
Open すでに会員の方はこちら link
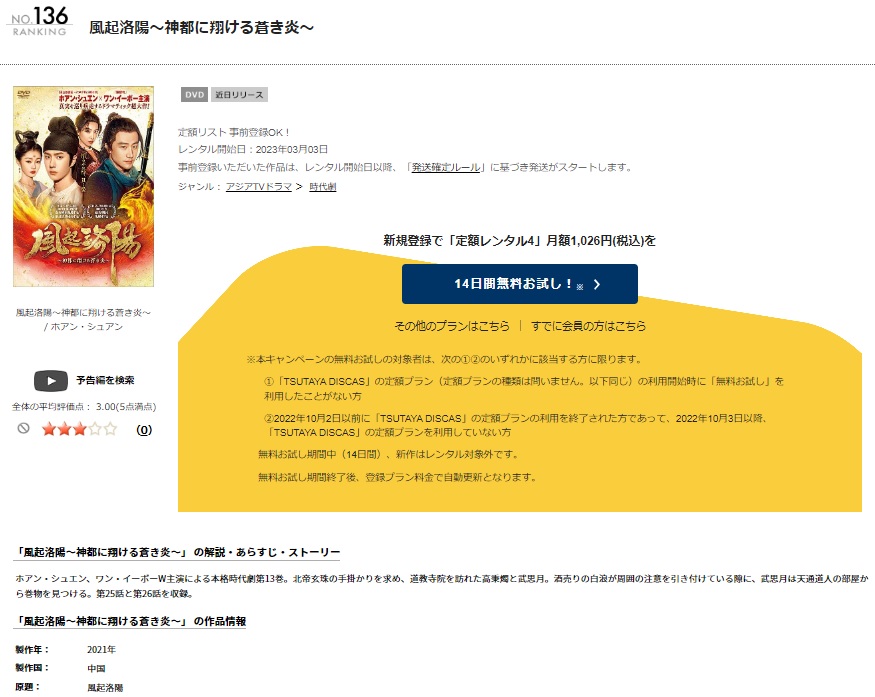tap(588, 326)
